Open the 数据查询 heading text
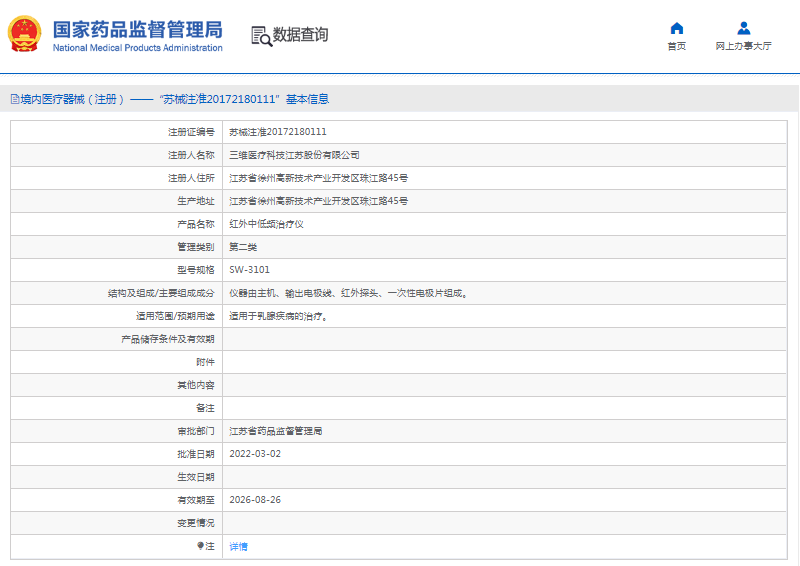This screenshot has width=800, height=566. click(300, 35)
